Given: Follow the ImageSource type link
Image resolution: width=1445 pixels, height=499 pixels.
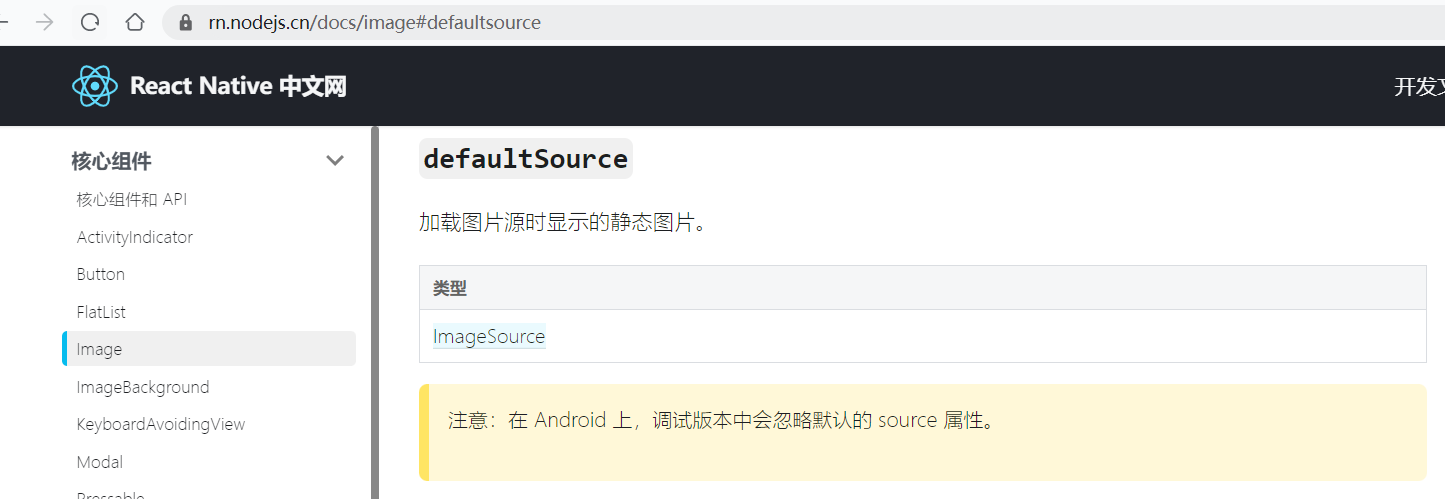Looking at the screenshot, I should (489, 336).
